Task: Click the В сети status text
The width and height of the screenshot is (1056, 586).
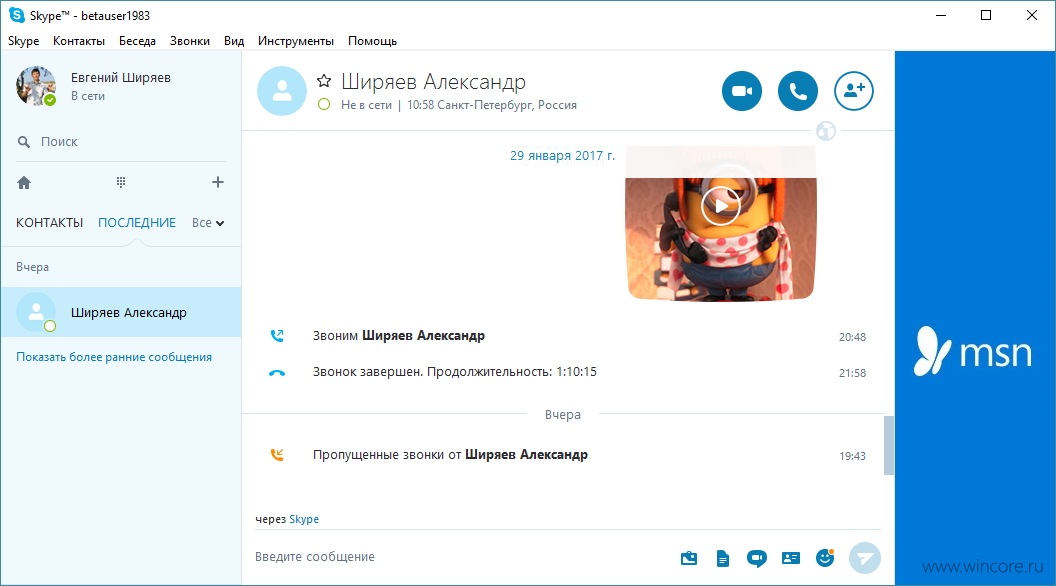Action: (88, 96)
